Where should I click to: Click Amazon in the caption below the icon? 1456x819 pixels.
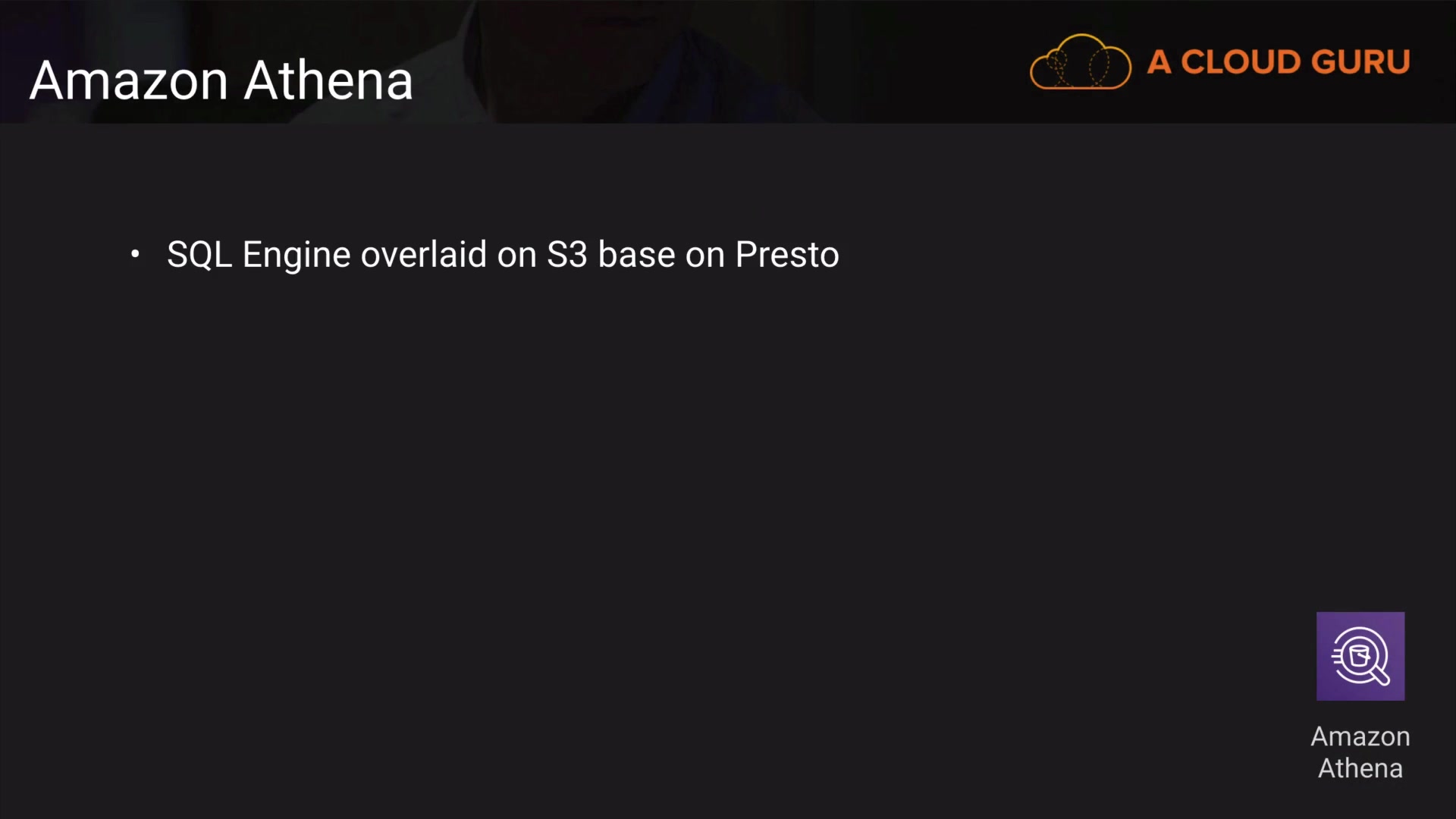point(1360,736)
